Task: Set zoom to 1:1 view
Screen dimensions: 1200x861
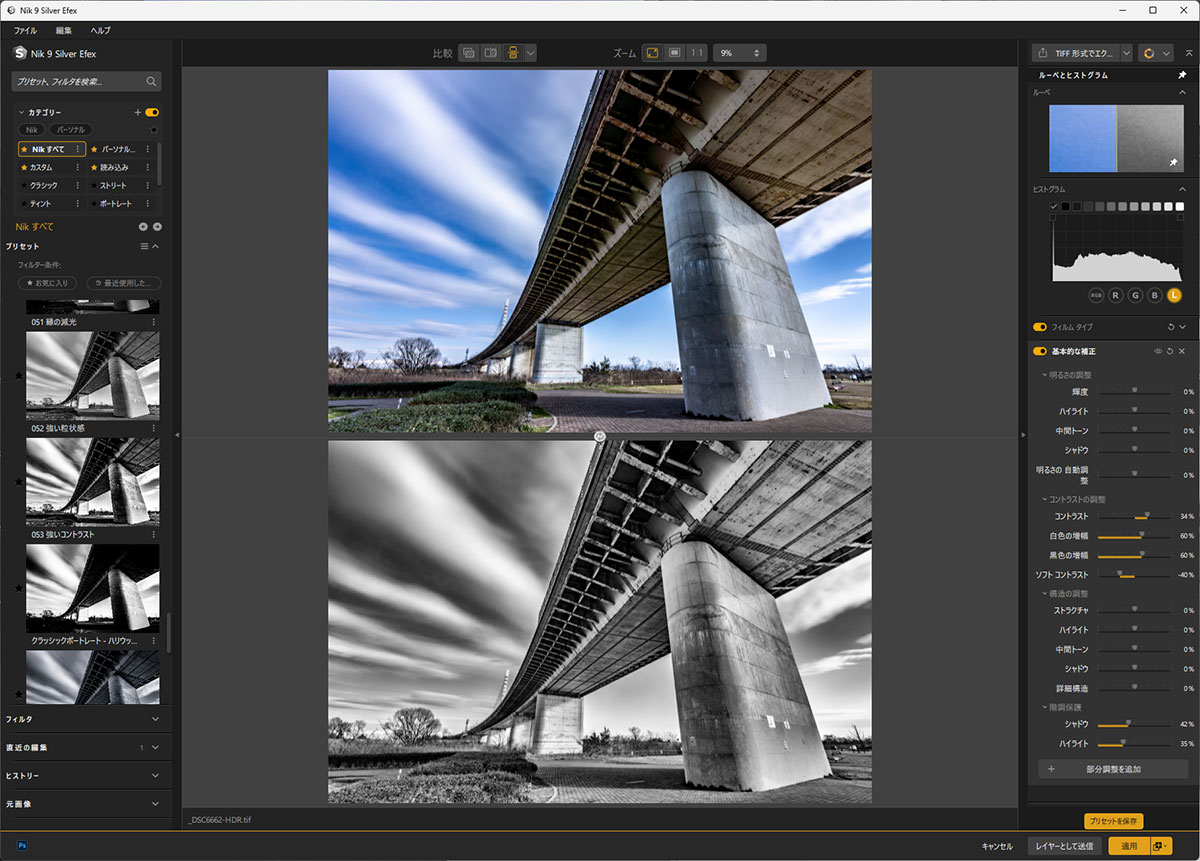Action: point(697,53)
